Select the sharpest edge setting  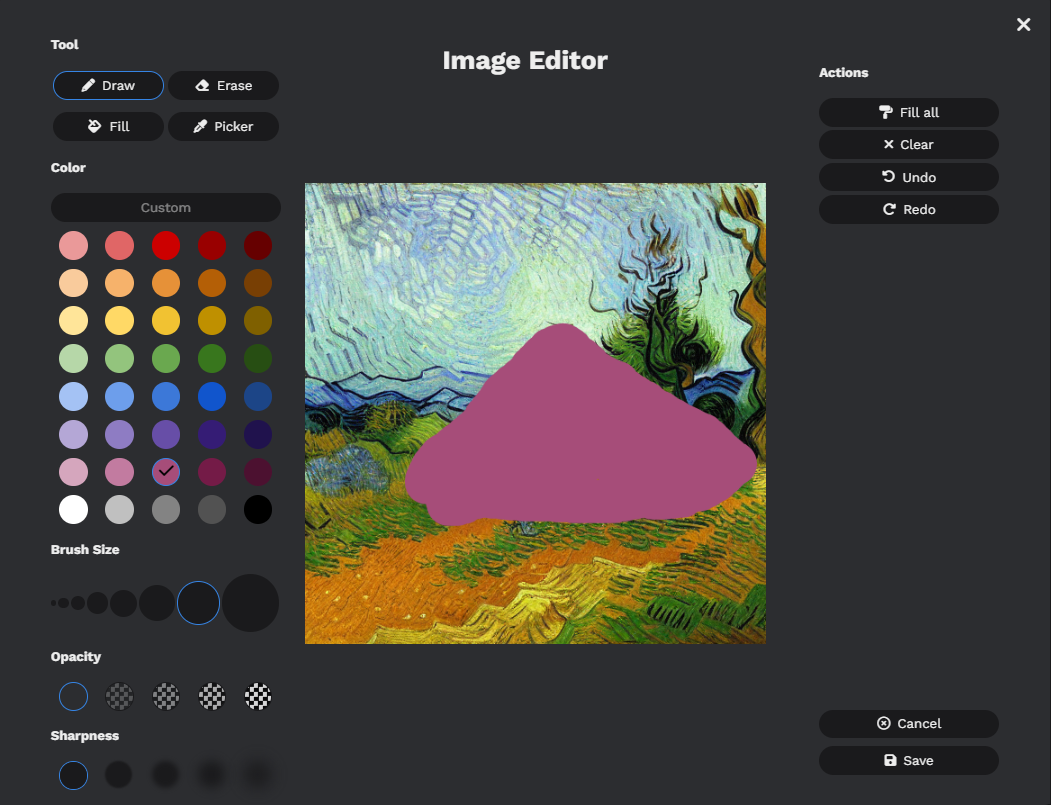coord(74,776)
